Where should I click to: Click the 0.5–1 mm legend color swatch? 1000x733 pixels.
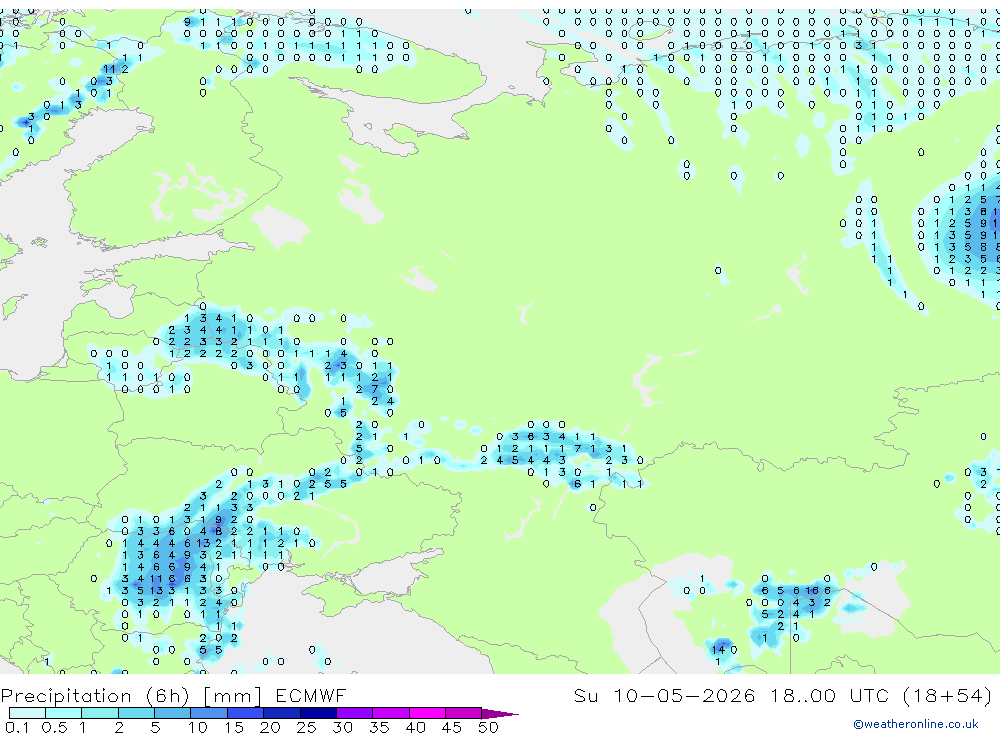(x=64, y=713)
